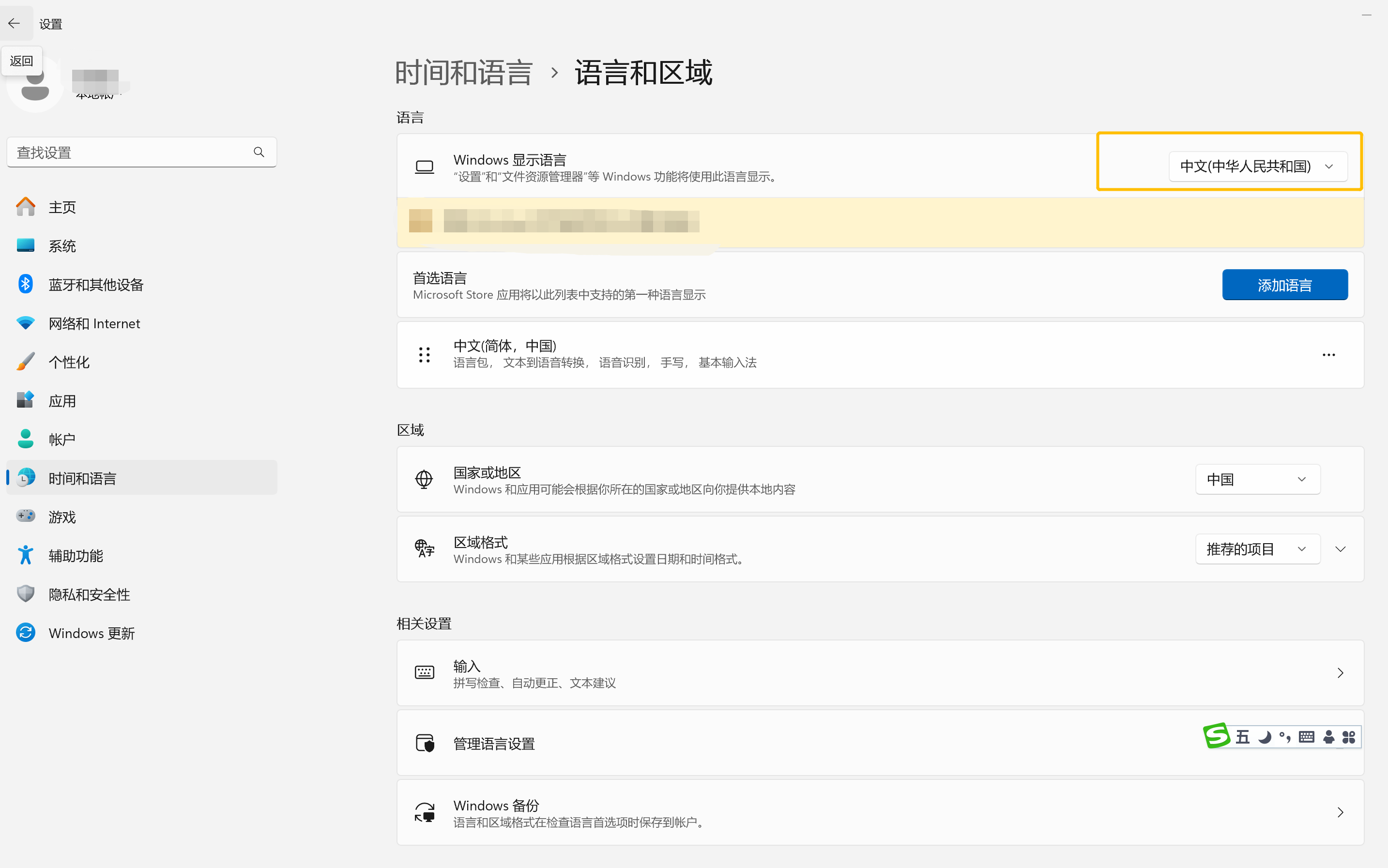The image size is (1388, 868).
Task: Open 游戏 settings category
Action: click(142, 517)
